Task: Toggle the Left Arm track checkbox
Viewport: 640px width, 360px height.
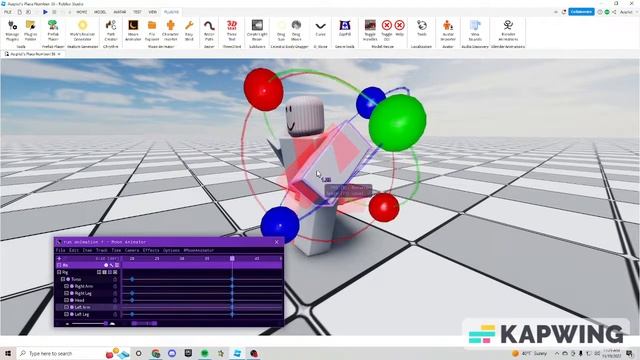Action: coord(67,307)
